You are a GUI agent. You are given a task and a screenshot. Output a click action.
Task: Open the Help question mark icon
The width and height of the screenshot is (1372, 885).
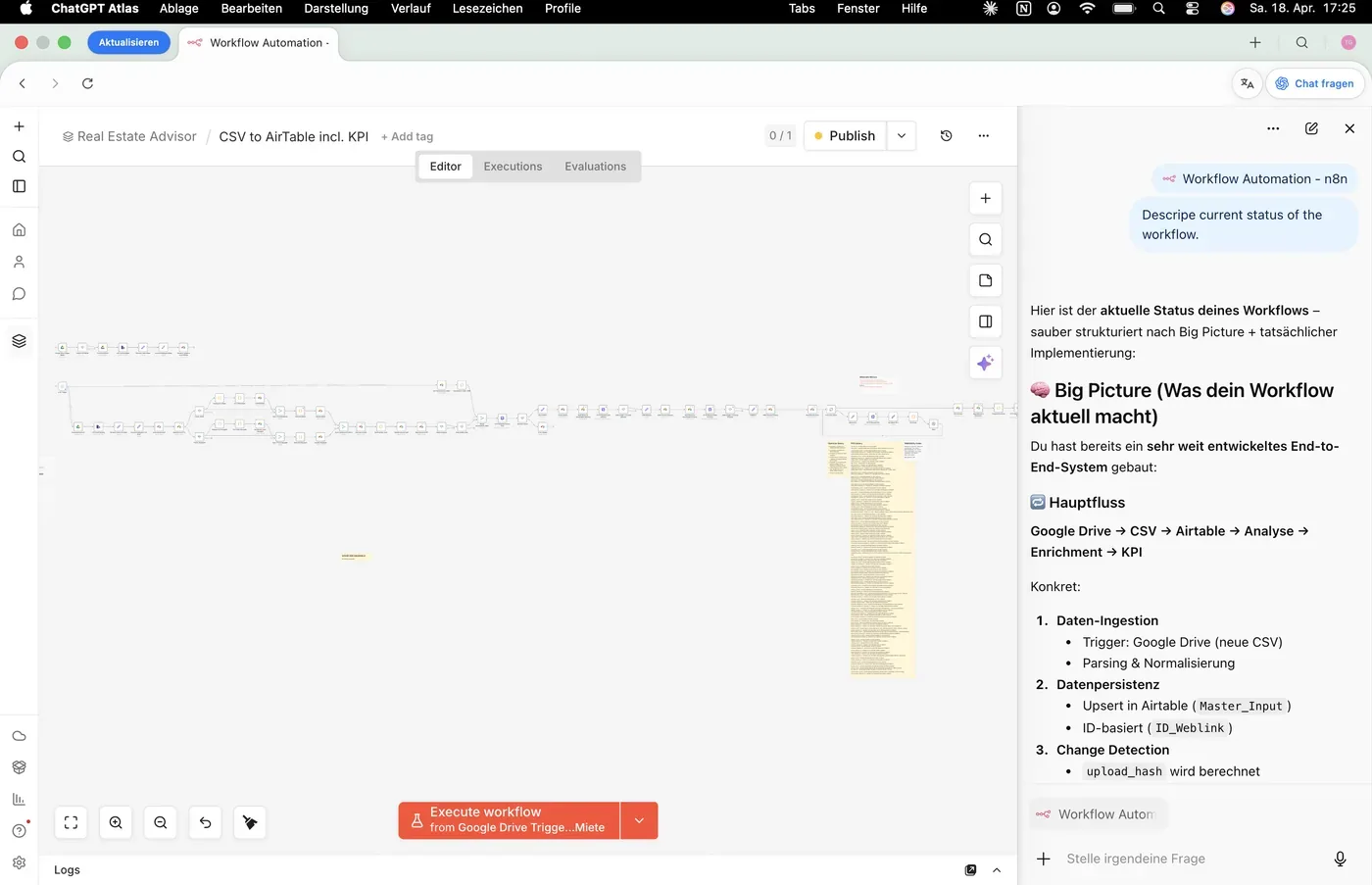pyautogui.click(x=19, y=831)
